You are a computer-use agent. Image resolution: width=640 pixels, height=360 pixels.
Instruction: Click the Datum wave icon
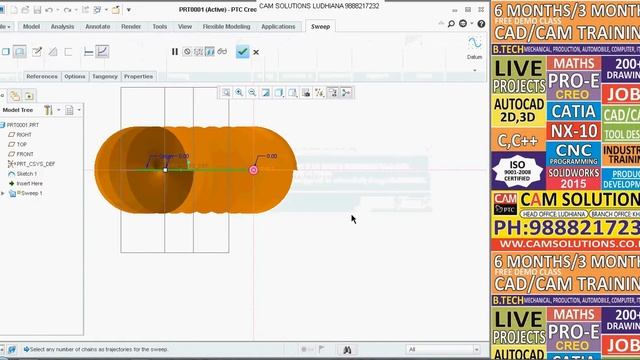click(x=474, y=43)
